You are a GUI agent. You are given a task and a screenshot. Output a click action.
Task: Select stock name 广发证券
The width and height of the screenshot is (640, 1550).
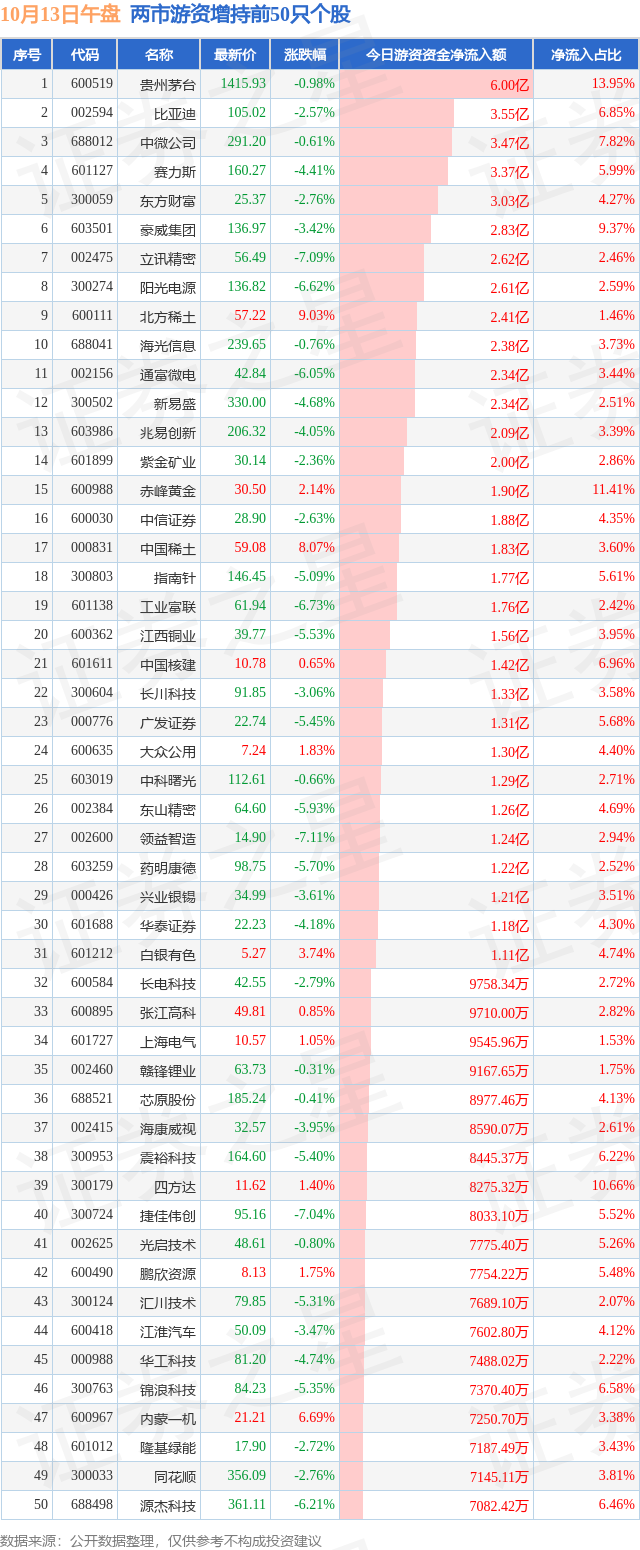coord(168,722)
